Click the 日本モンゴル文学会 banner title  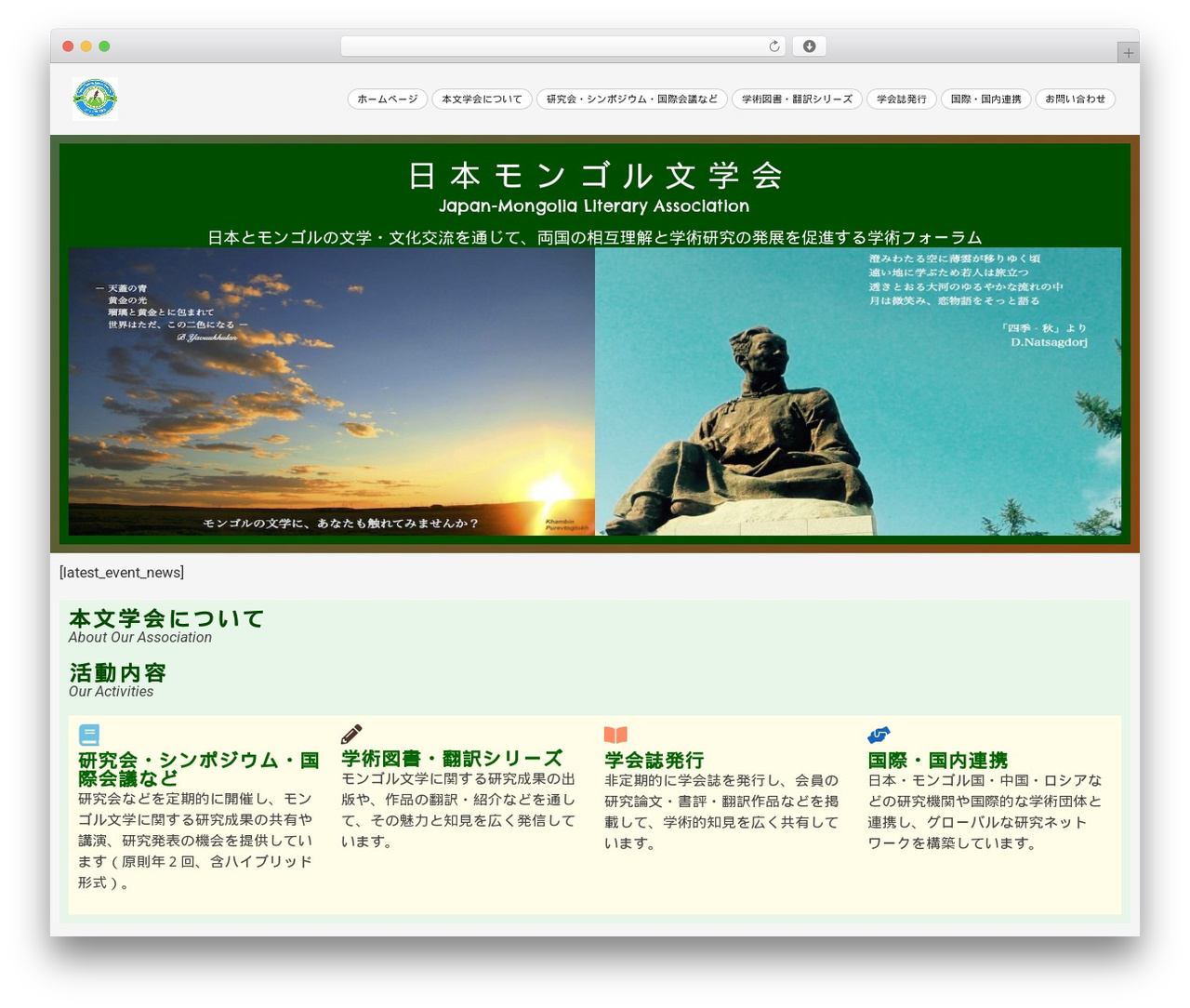click(x=595, y=176)
